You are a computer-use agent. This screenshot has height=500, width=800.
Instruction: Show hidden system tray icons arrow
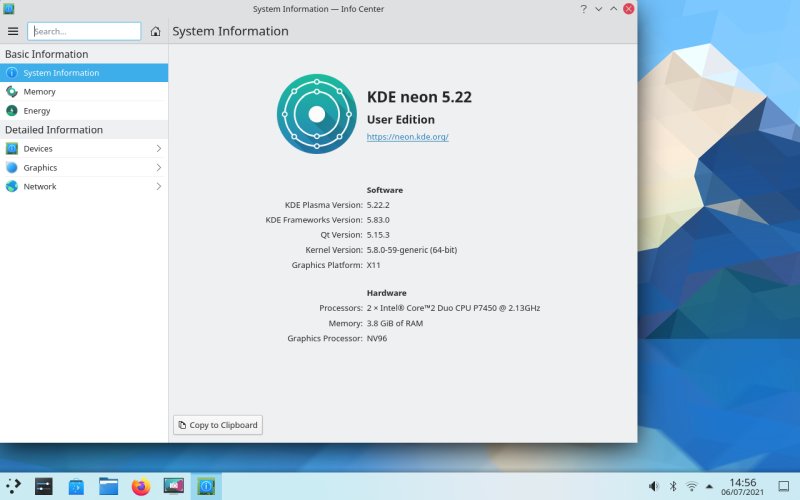(x=709, y=486)
